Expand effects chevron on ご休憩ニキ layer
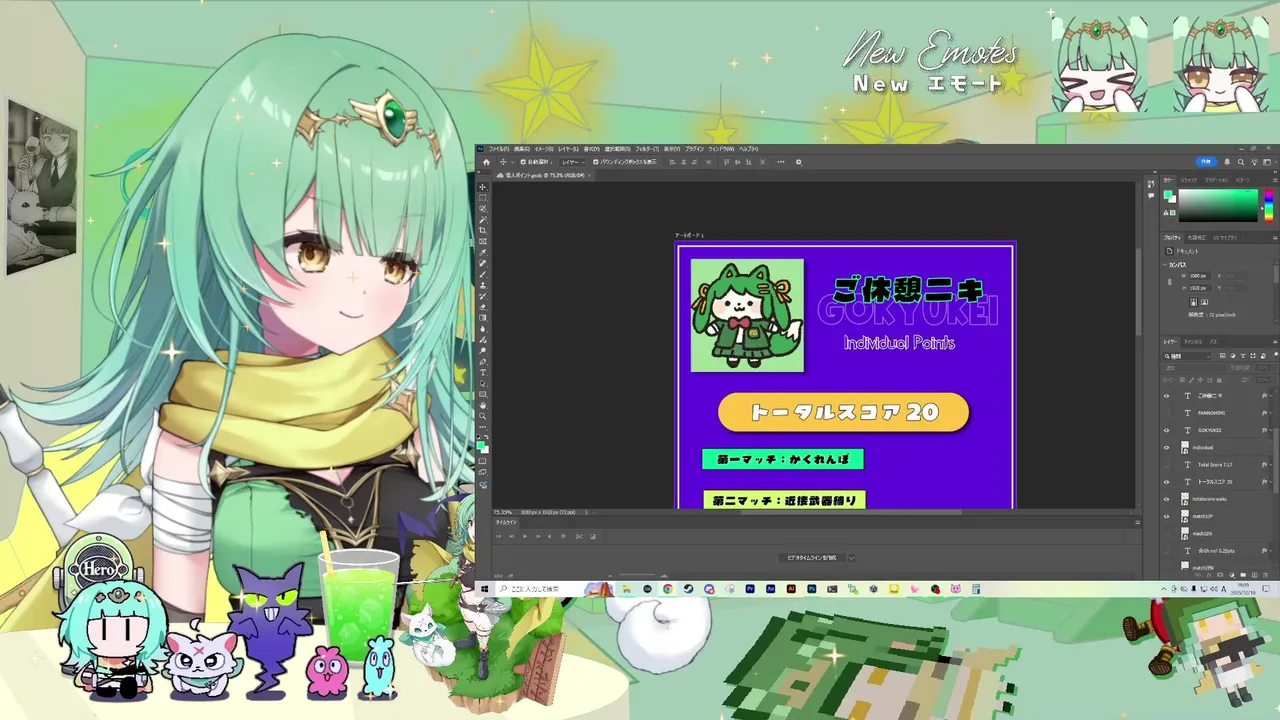 [x=1271, y=395]
